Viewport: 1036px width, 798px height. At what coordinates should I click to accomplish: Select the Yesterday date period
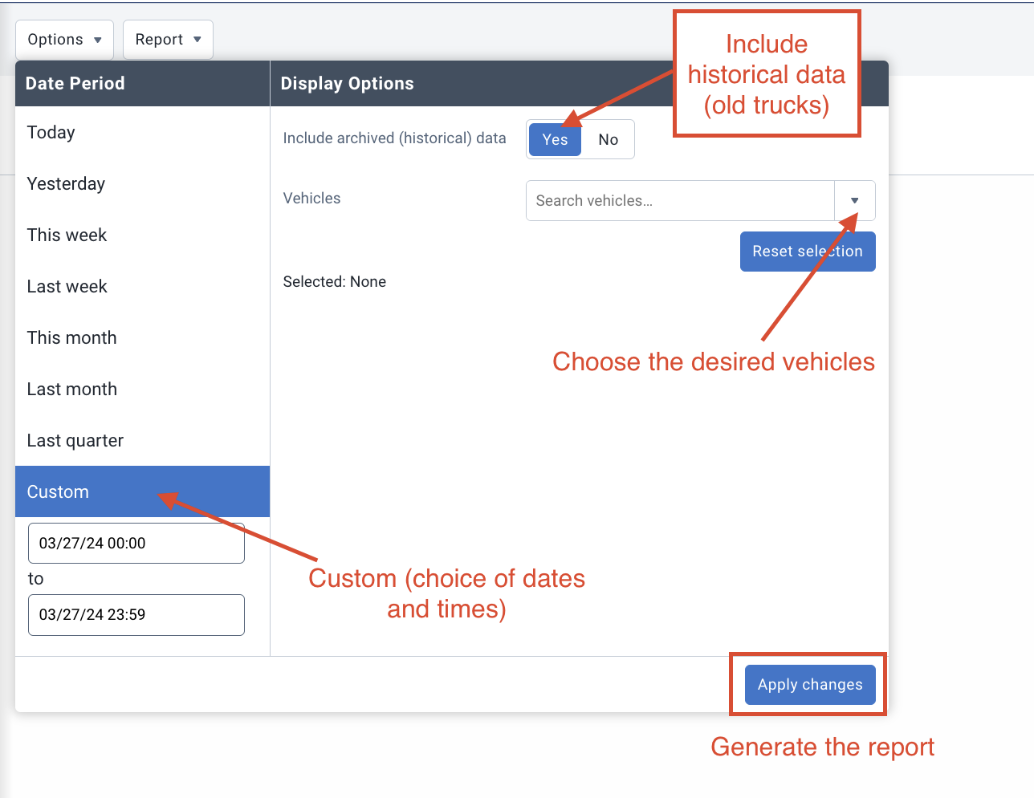click(x=142, y=184)
